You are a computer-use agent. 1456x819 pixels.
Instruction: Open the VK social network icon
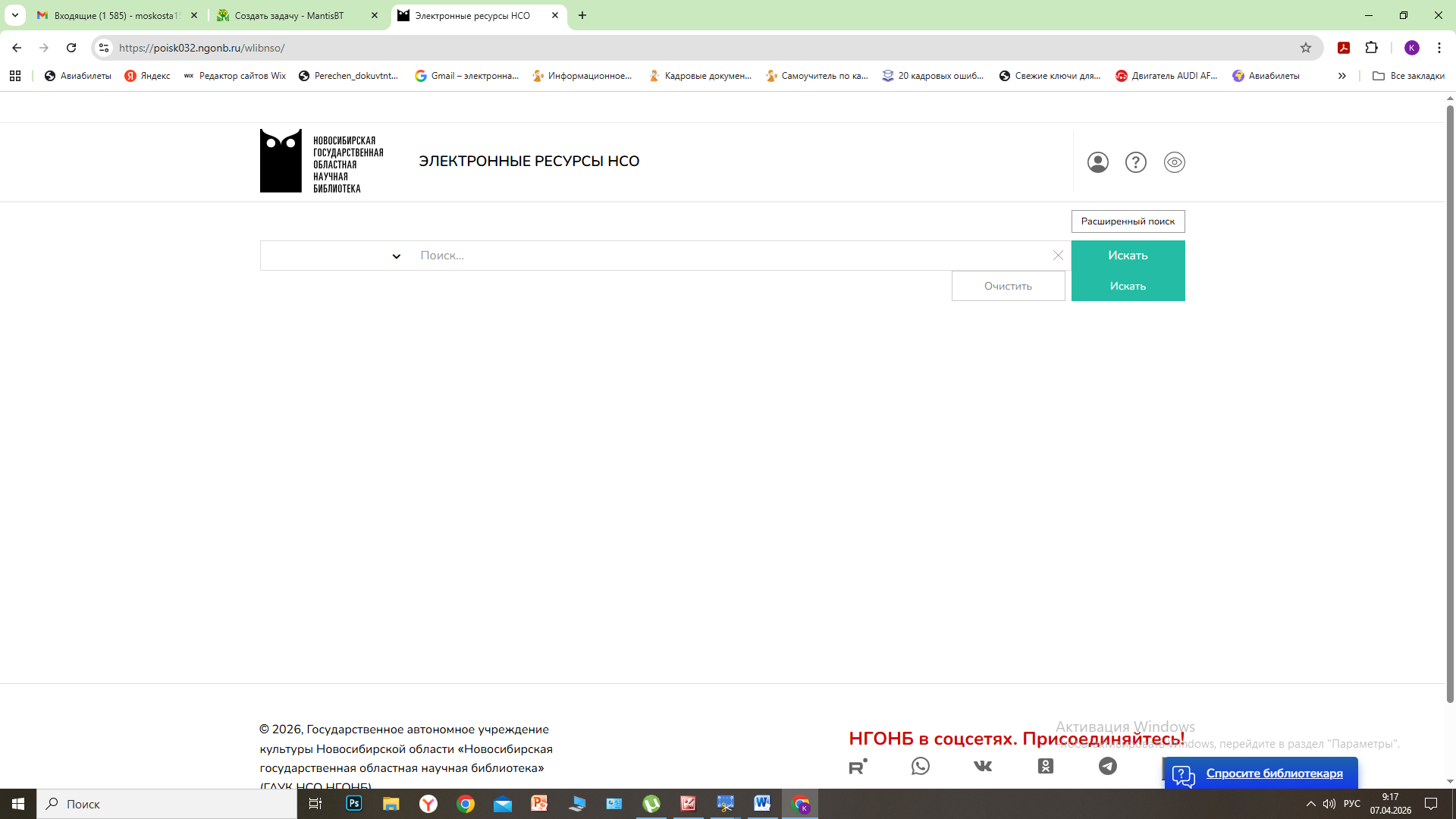pos(983,766)
